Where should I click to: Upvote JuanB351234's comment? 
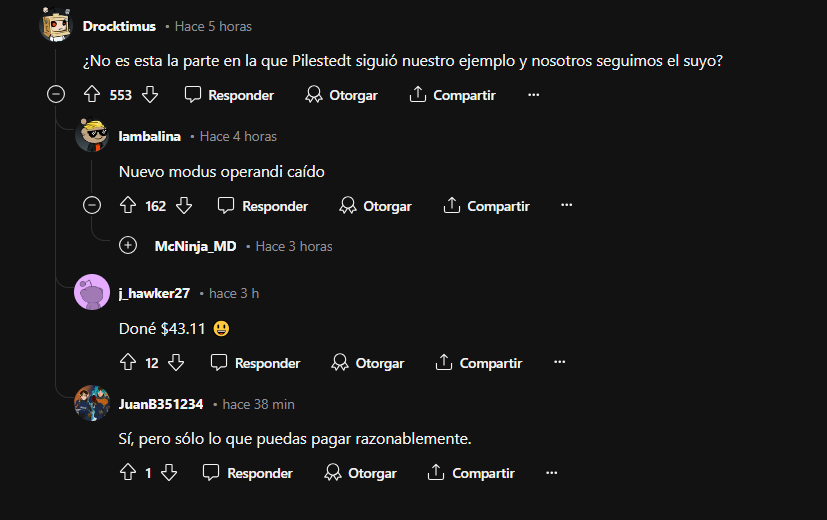[x=127, y=473]
